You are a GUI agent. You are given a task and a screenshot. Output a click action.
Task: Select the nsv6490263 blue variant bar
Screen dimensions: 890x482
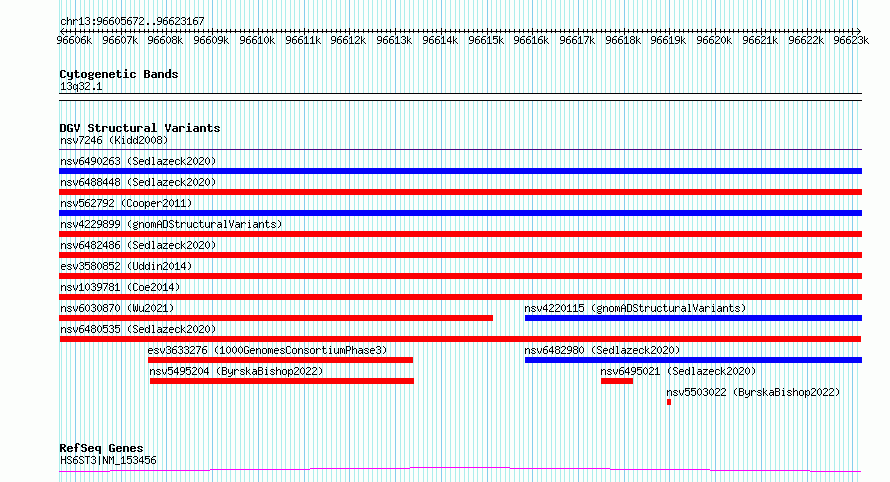point(460,171)
